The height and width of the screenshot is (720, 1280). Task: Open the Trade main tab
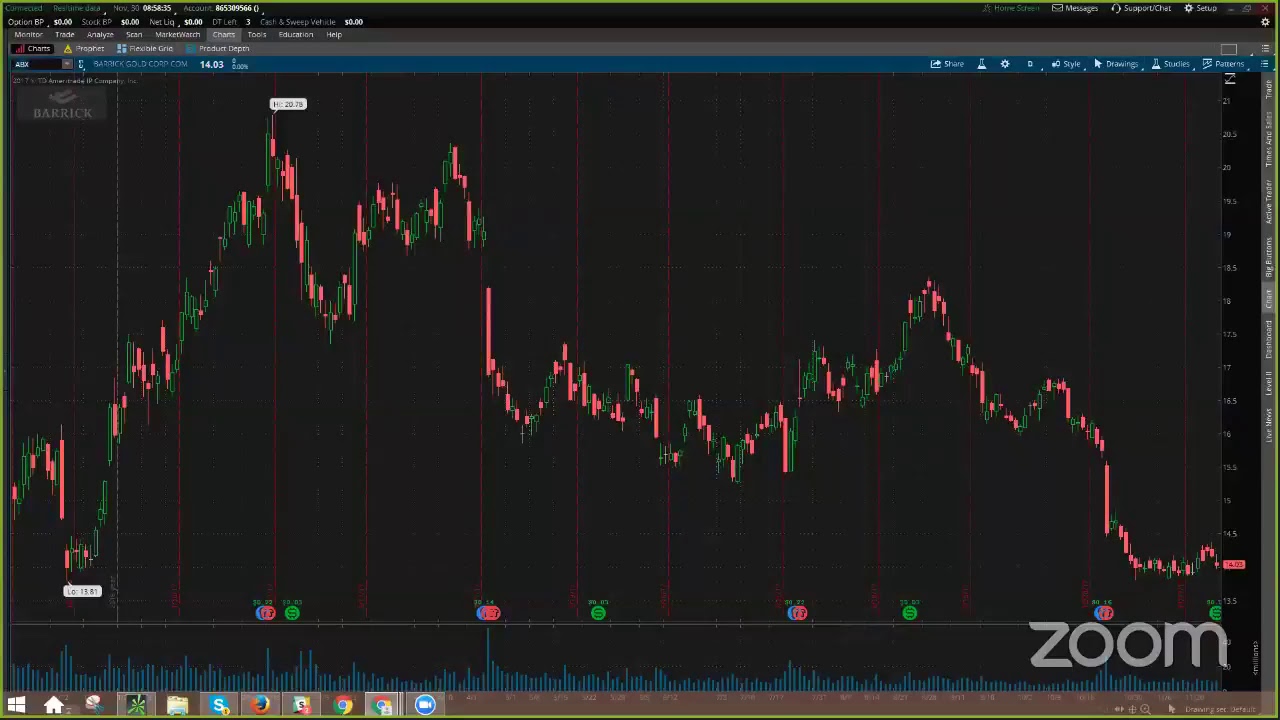(x=64, y=34)
